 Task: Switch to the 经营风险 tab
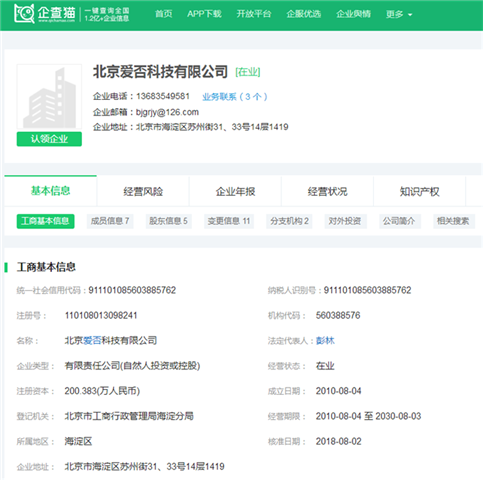(x=143, y=191)
